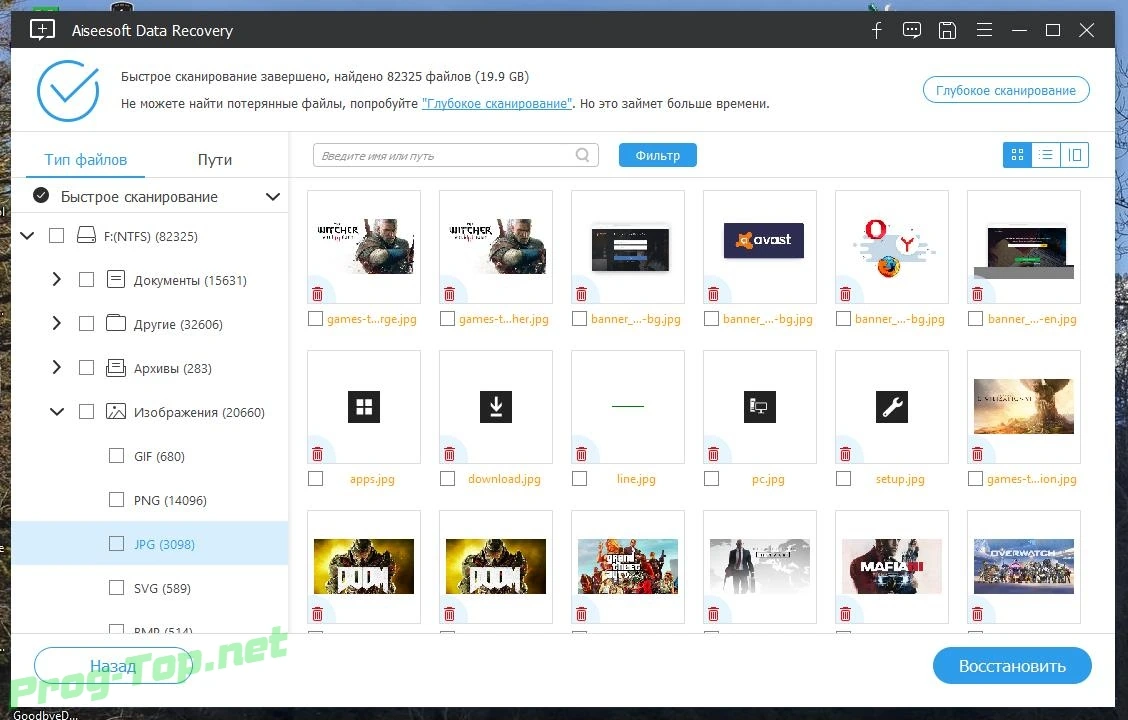This screenshot has width=1128, height=720.
Task: Select checkbox for setup.jpg file
Action: pyautogui.click(x=844, y=478)
